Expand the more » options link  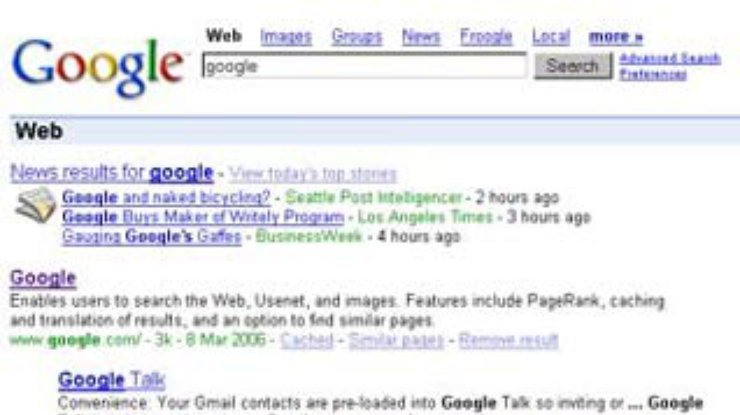pyautogui.click(x=616, y=37)
